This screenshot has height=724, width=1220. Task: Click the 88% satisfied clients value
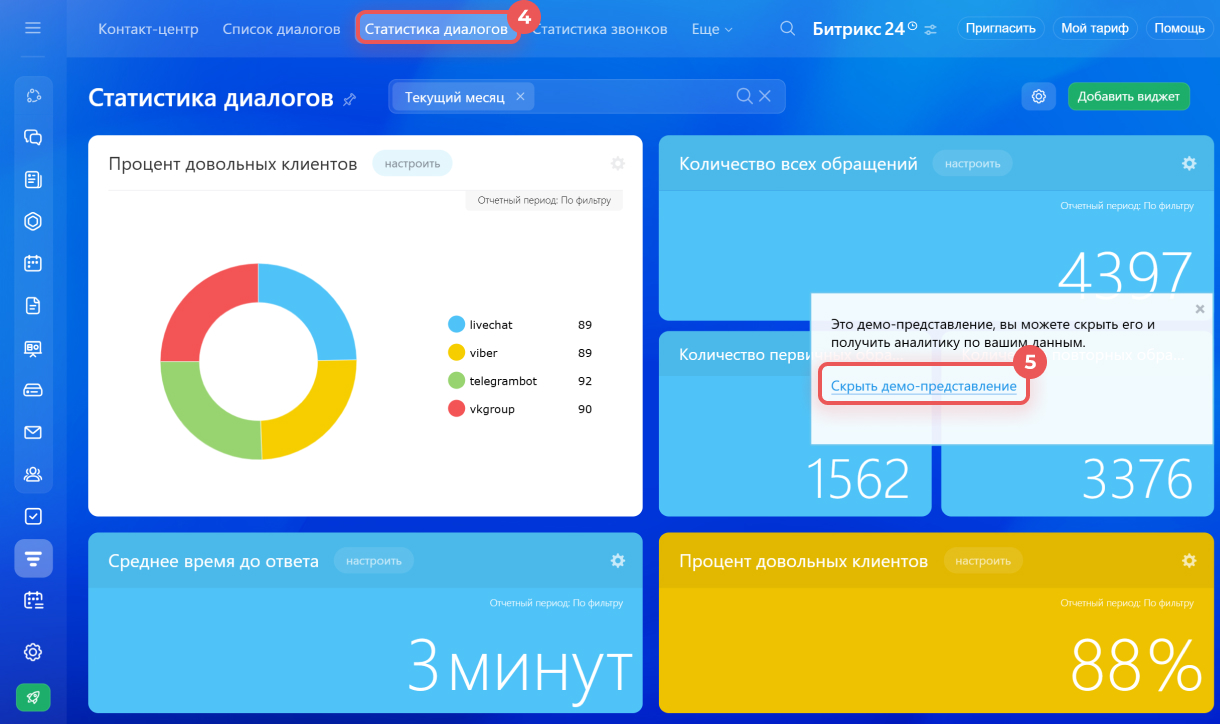1137,665
